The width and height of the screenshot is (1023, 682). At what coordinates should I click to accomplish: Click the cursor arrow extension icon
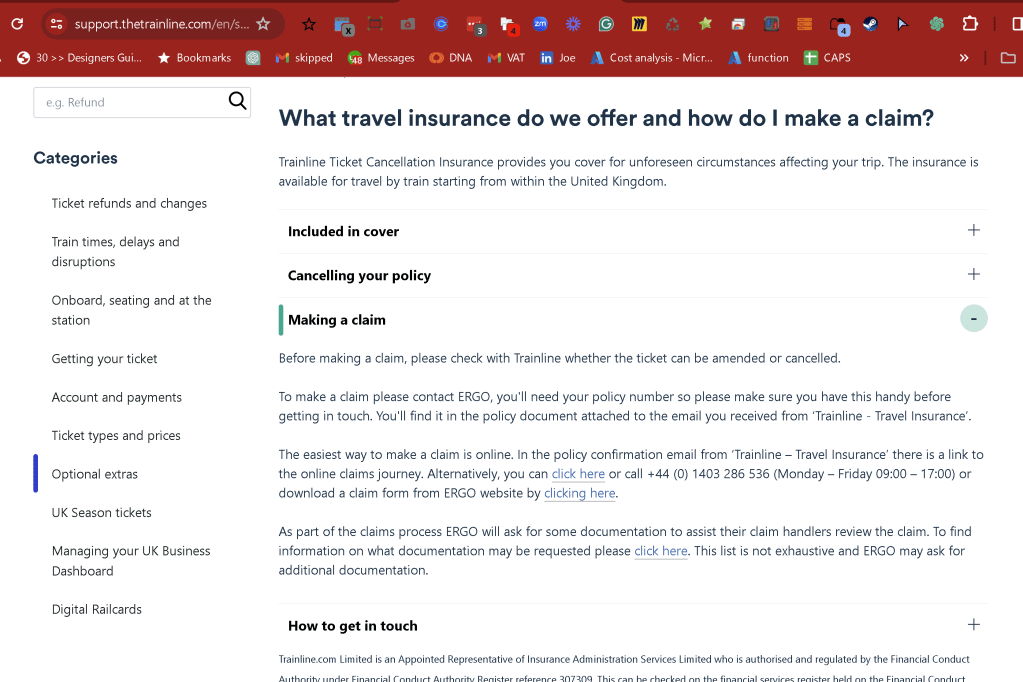click(x=903, y=24)
